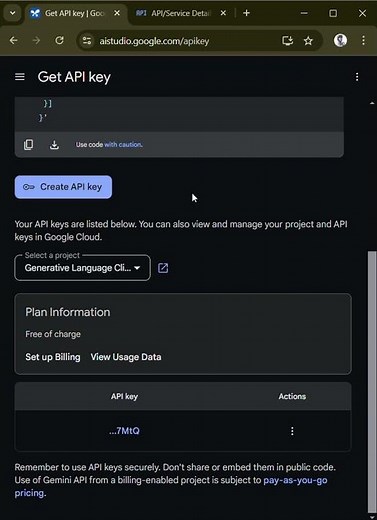Image resolution: width=377 pixels, height=520 pixels.
Task: Open actions menu for the 7MtQ key
Action: (292, 431)
